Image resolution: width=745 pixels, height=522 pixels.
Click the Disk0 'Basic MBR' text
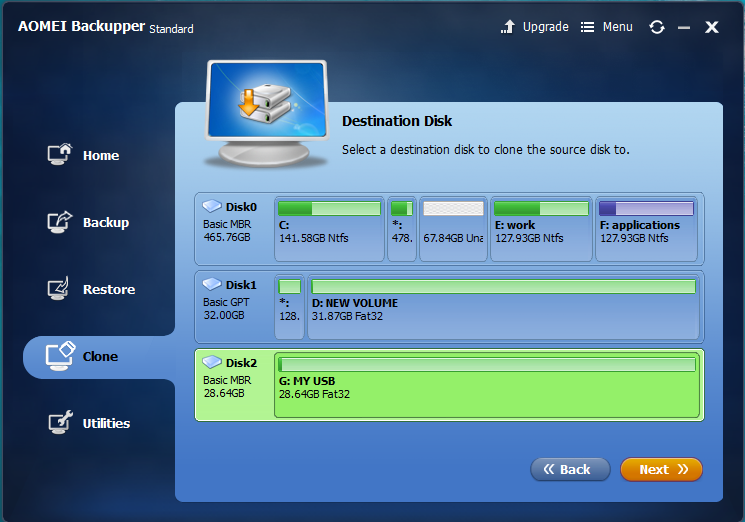[227, 224]
